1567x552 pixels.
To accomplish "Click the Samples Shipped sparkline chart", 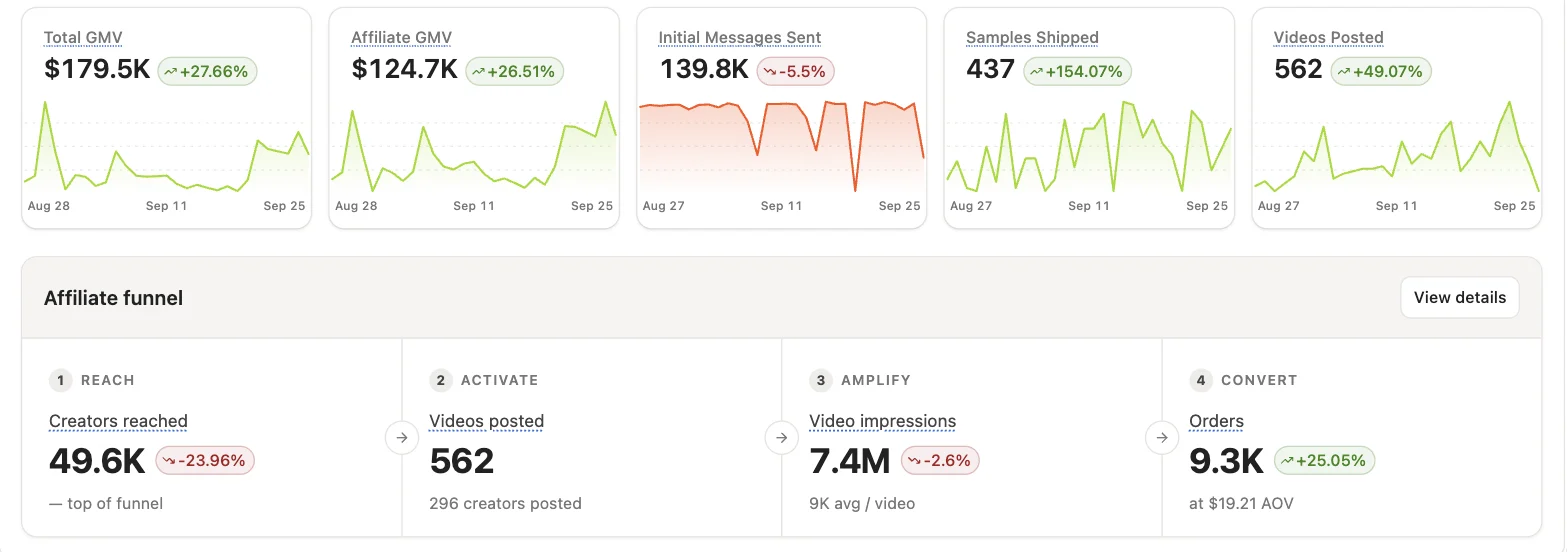I will pos(1089,146).
